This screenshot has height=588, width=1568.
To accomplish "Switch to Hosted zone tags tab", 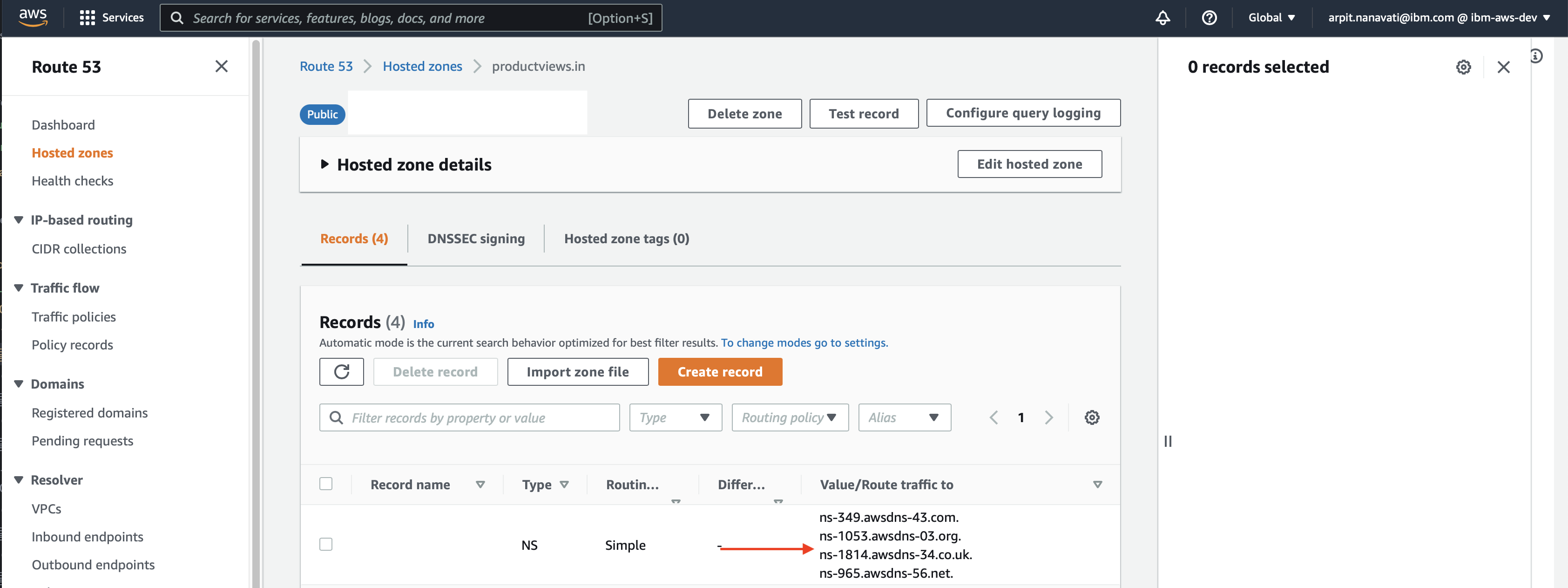I will (x=626, y=239).
